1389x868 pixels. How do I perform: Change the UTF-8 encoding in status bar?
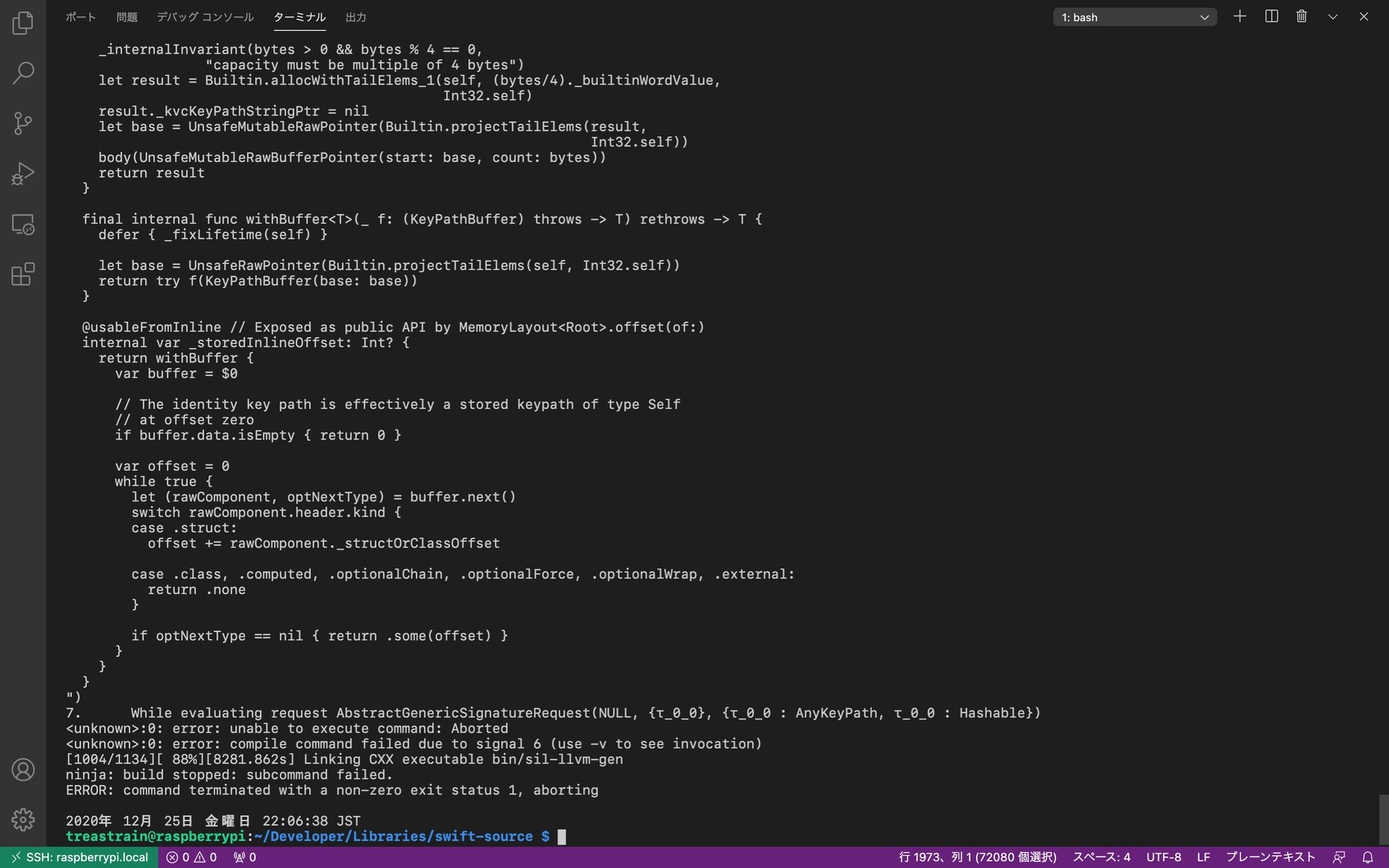[1163, 857]
